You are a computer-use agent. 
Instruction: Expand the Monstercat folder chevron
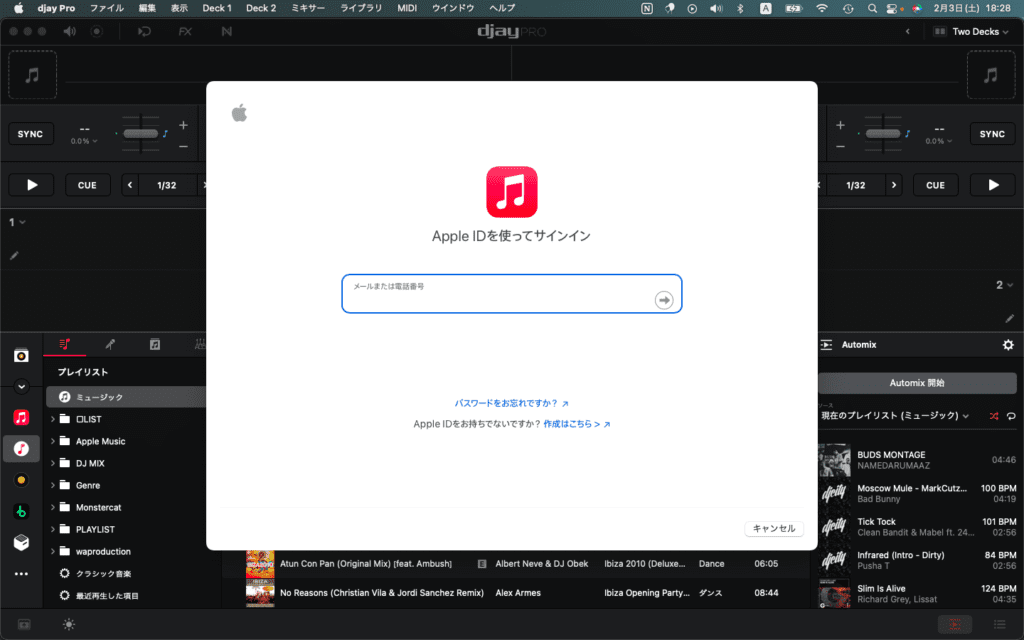pyautogui.click(x=53, y=507)
